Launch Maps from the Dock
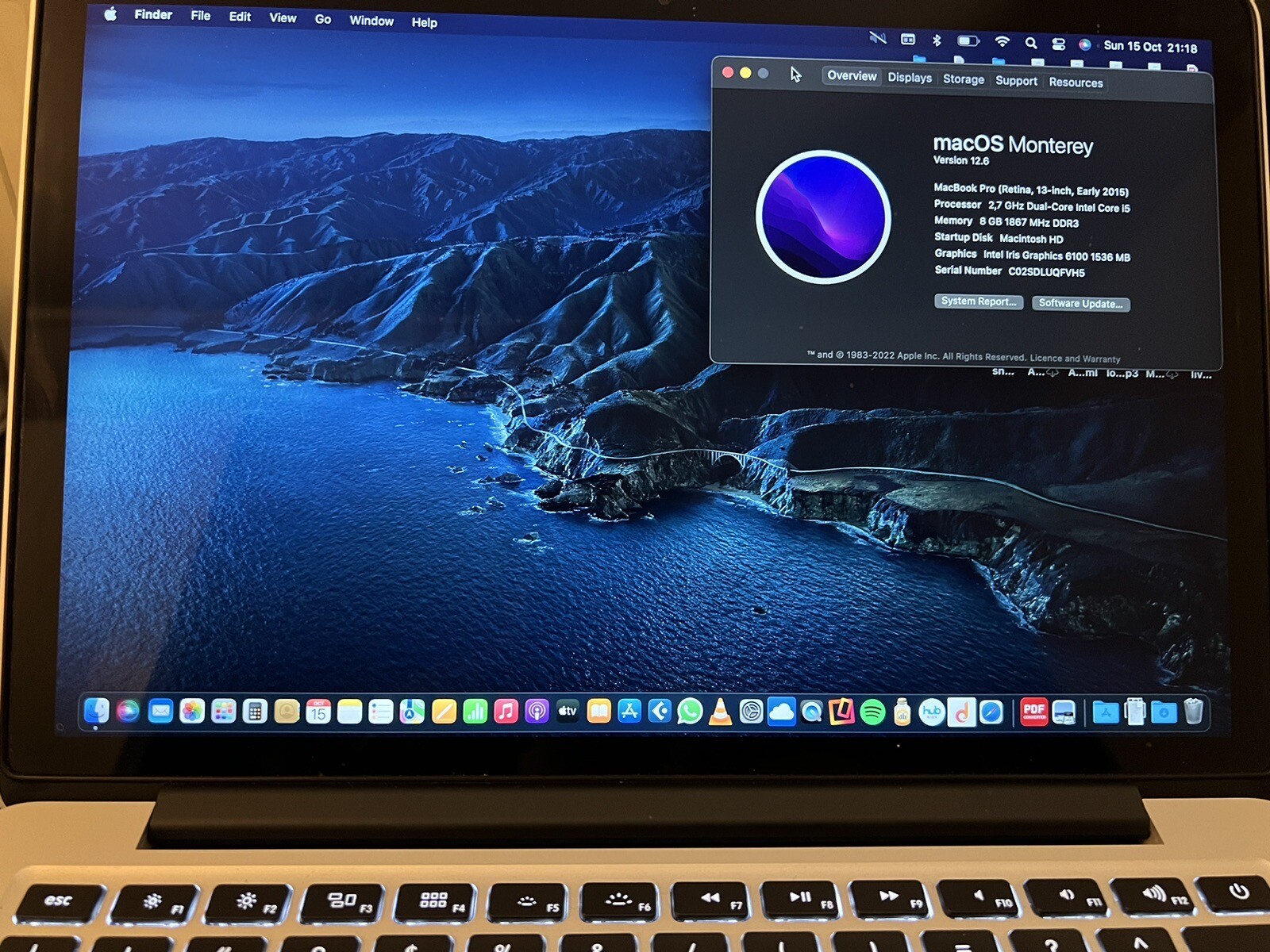The image size is (1270, 952). click(x=412, y=712)
